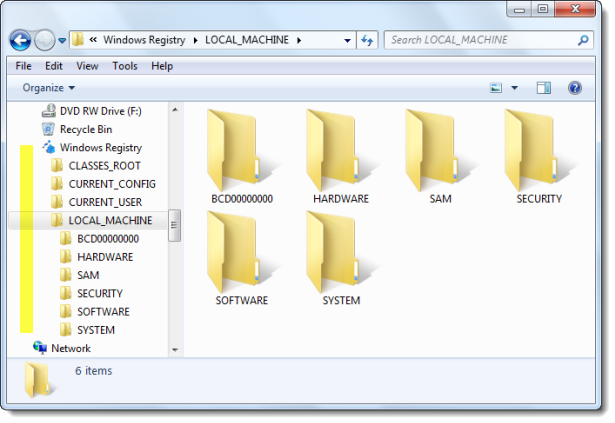Image resolution: width=615 pixels, height=423 pixels.
Task: Click the Forward navigation arrow button
Action: pyautogui.click(x=45, y=40)
